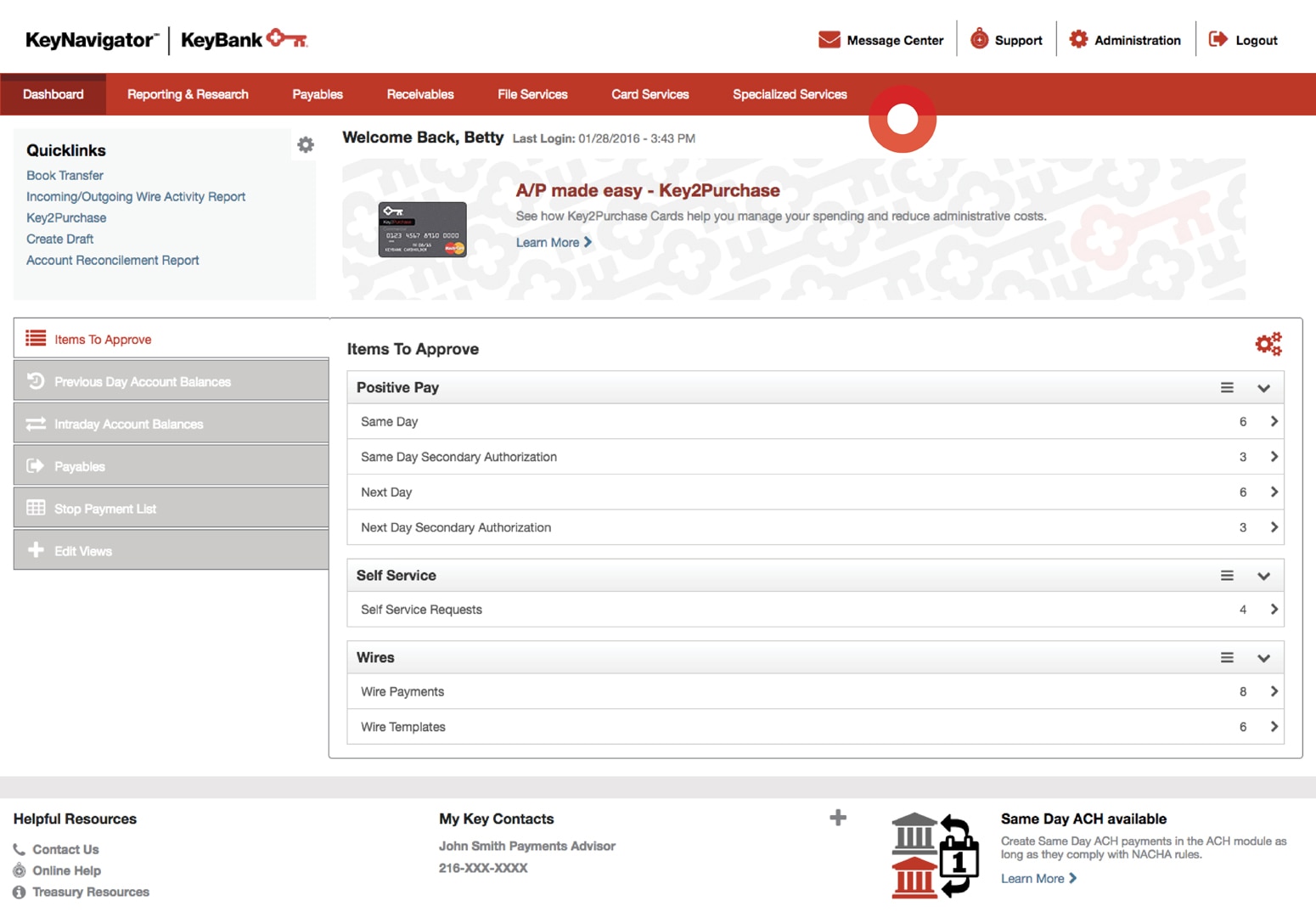Add a contact with My Key Contacts plus
The width and height of the screenshot is (1316, 923).
tap(838, 818)
